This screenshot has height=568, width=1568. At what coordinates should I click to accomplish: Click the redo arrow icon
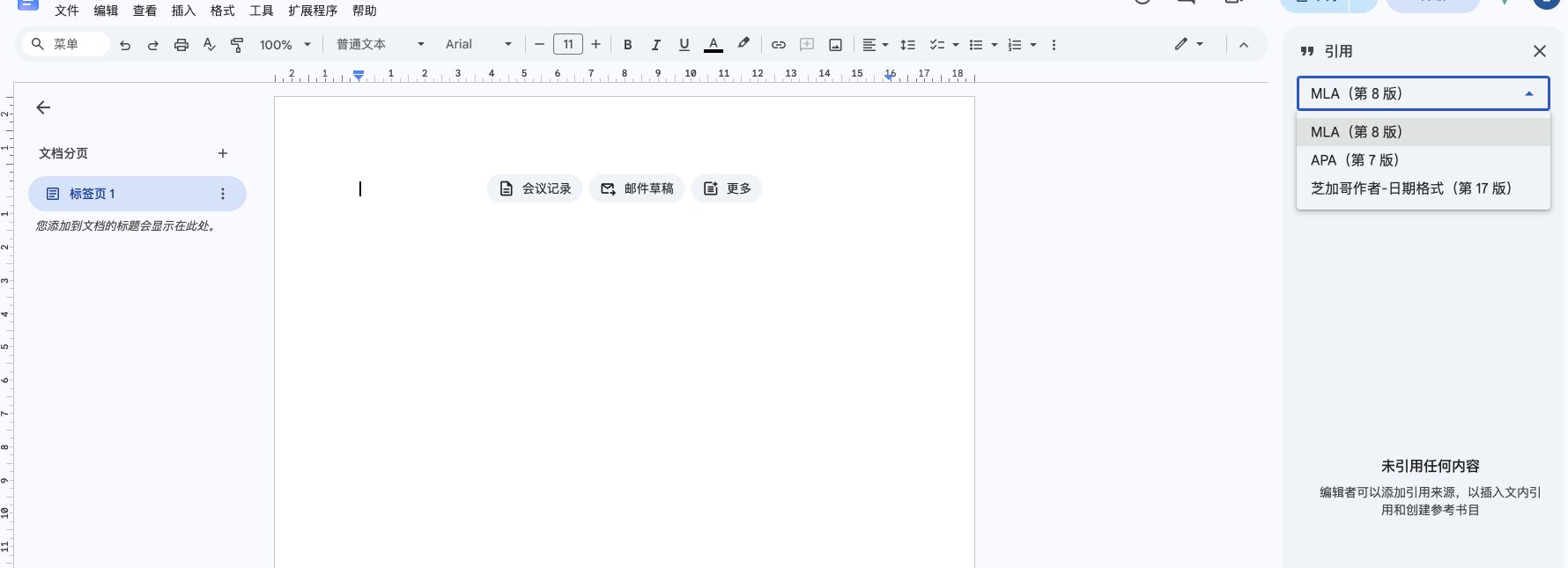[x=152, y=45]
